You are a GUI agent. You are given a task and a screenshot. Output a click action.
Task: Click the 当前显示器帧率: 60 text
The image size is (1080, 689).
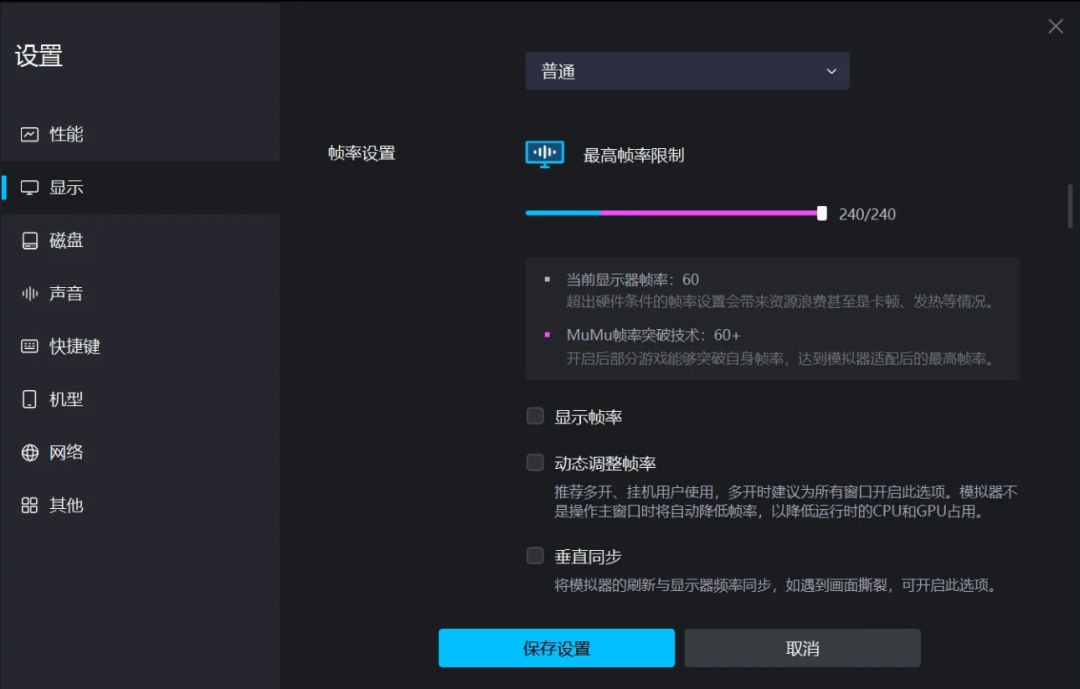(632, 279)
